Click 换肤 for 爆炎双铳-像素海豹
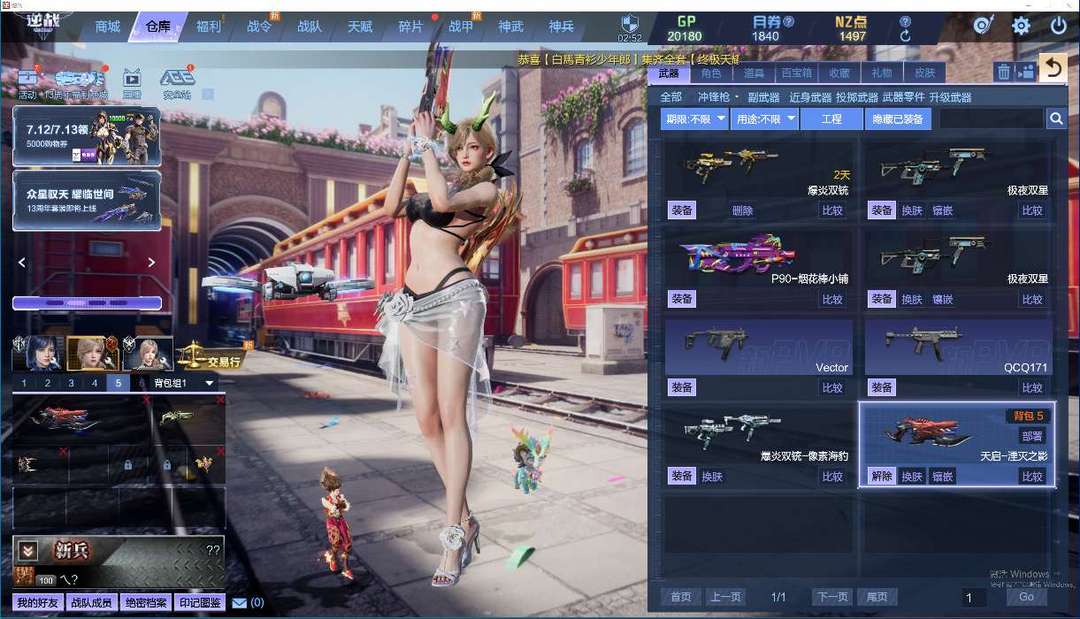Viewport: 1080px width, 619px height. point(712,476)
